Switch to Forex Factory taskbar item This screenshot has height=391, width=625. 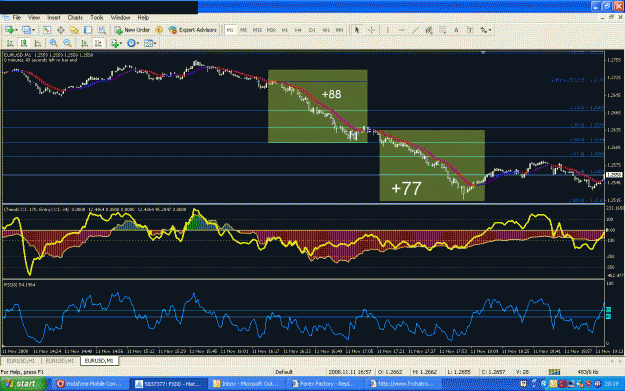pyautogui.click(x=326, y=384)
